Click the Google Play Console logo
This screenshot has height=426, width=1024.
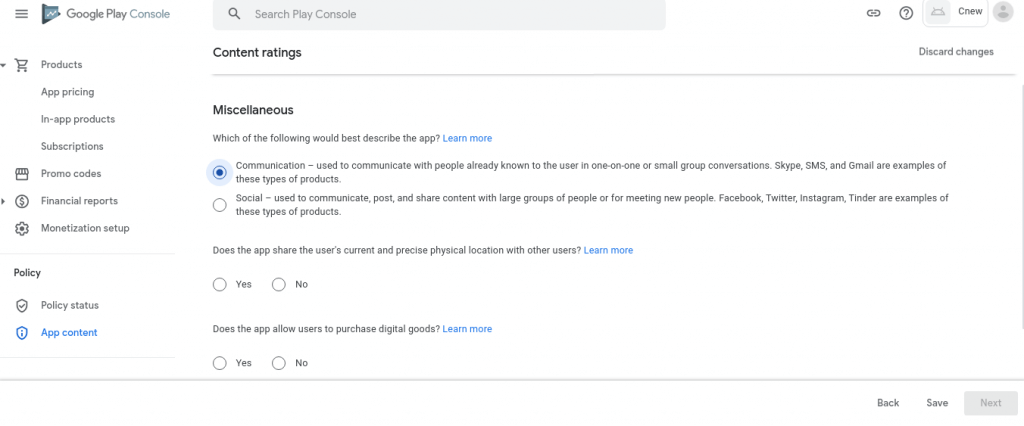click(106, 14)
